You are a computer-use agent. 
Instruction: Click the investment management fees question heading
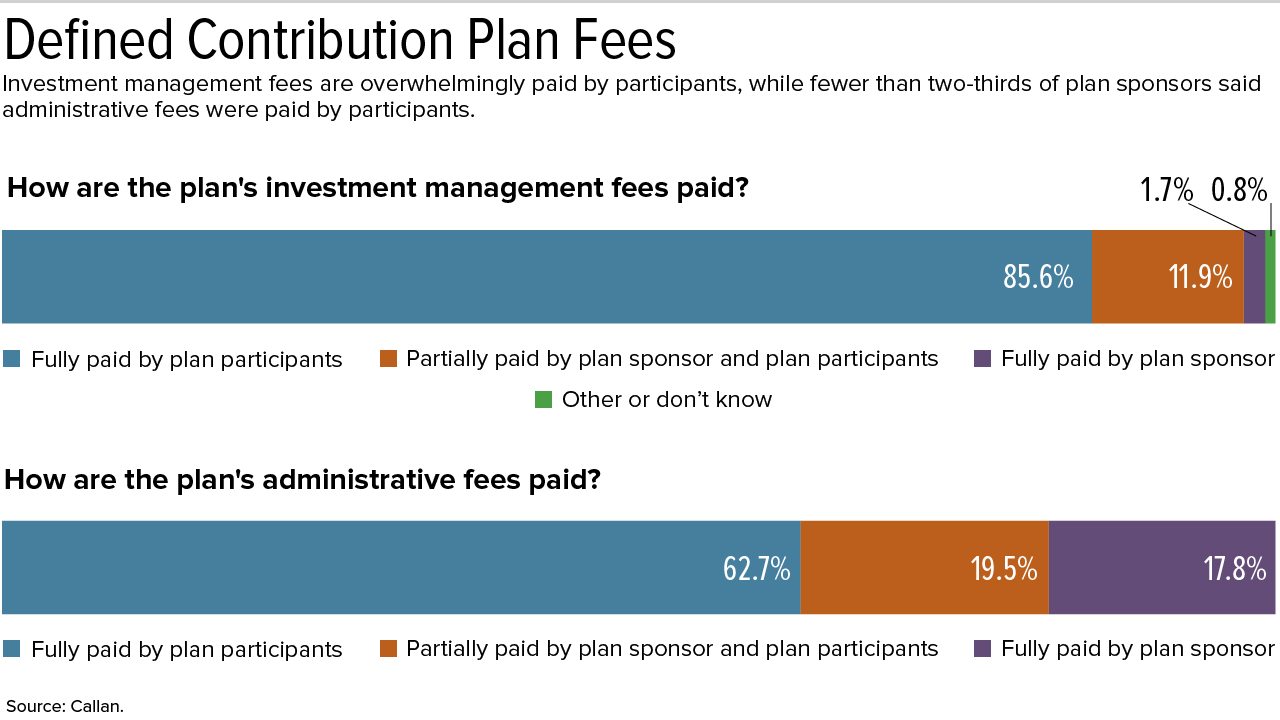378,188
